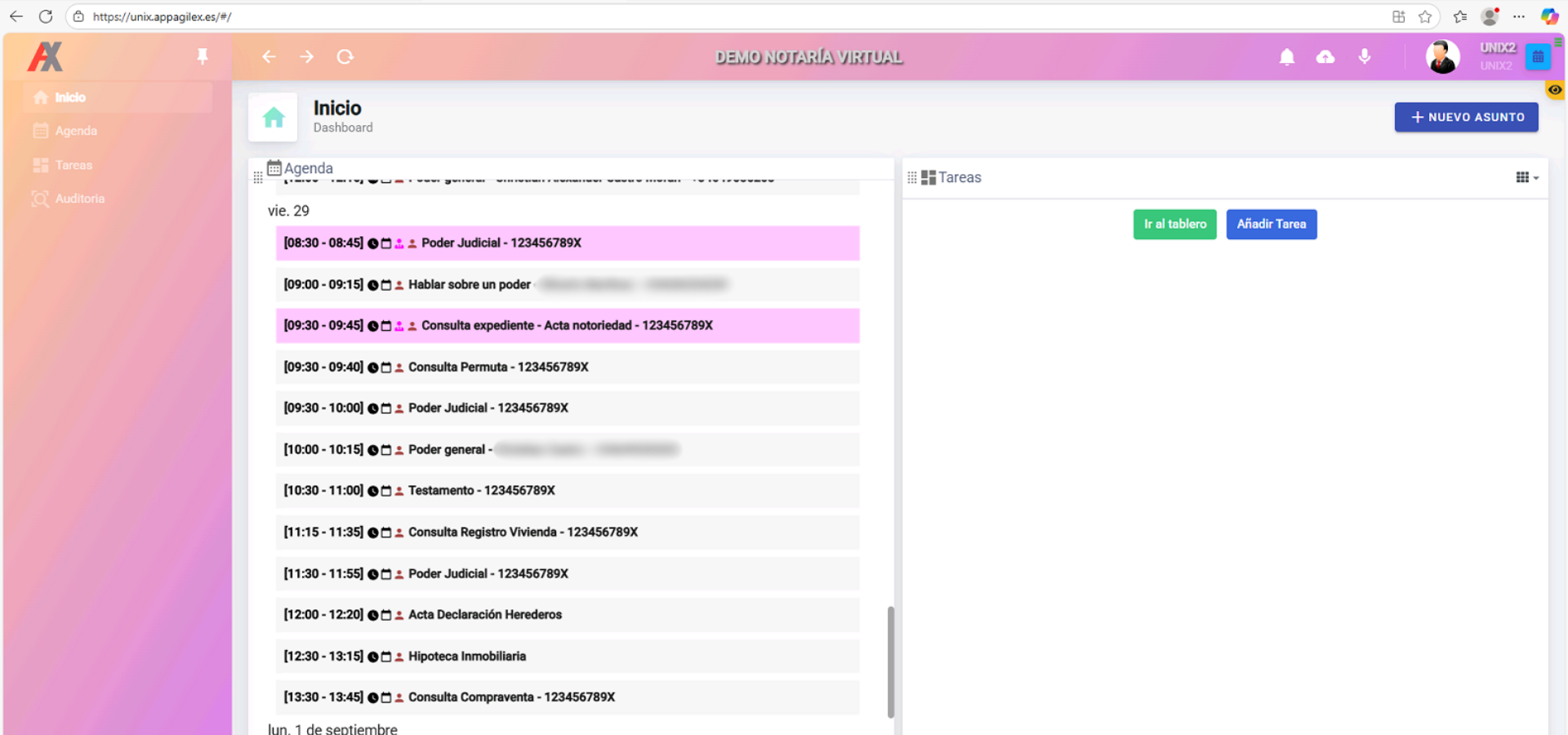This screenshot has height=735, width=1568.
Task: Click the Nuevo Asunto button
Action: pyautogui.click(x=1466, y=117)
